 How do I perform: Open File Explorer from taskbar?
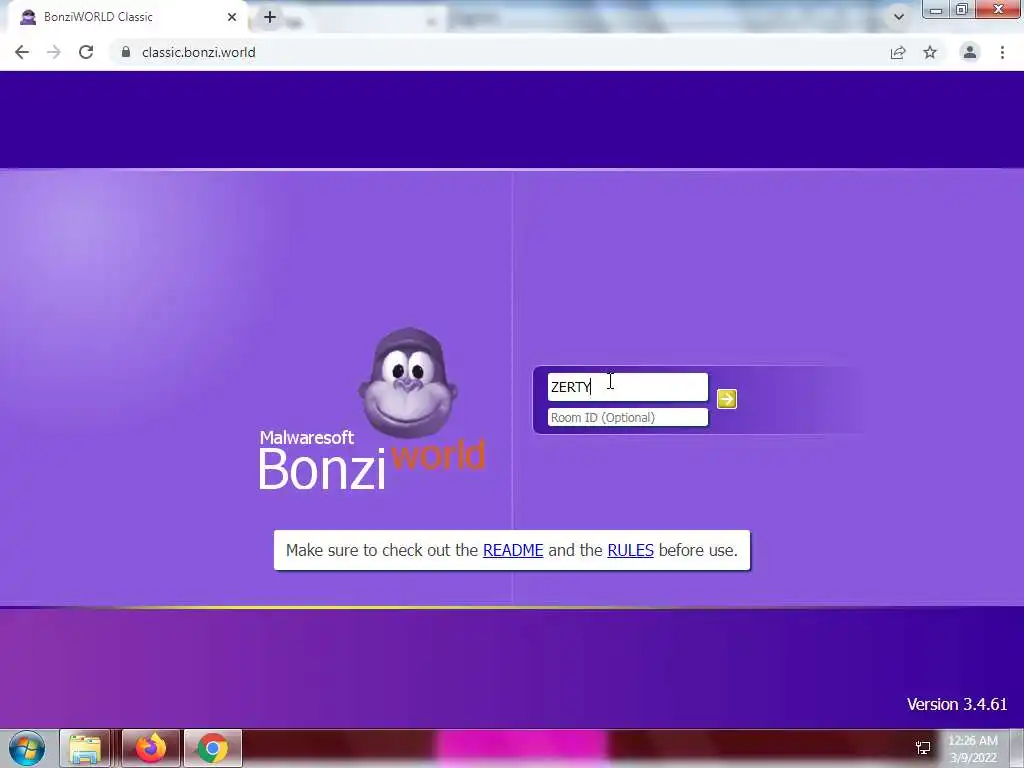click(x=85, y=748)
